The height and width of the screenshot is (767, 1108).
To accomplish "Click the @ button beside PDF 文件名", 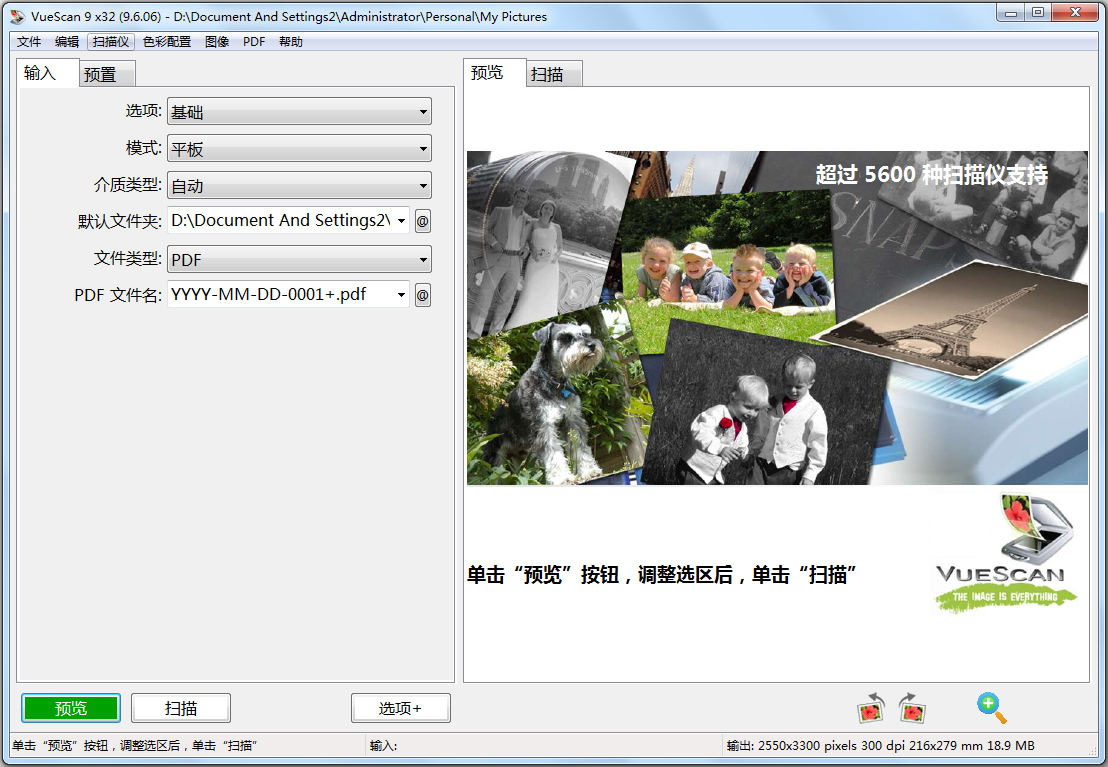I will point(423,295).
